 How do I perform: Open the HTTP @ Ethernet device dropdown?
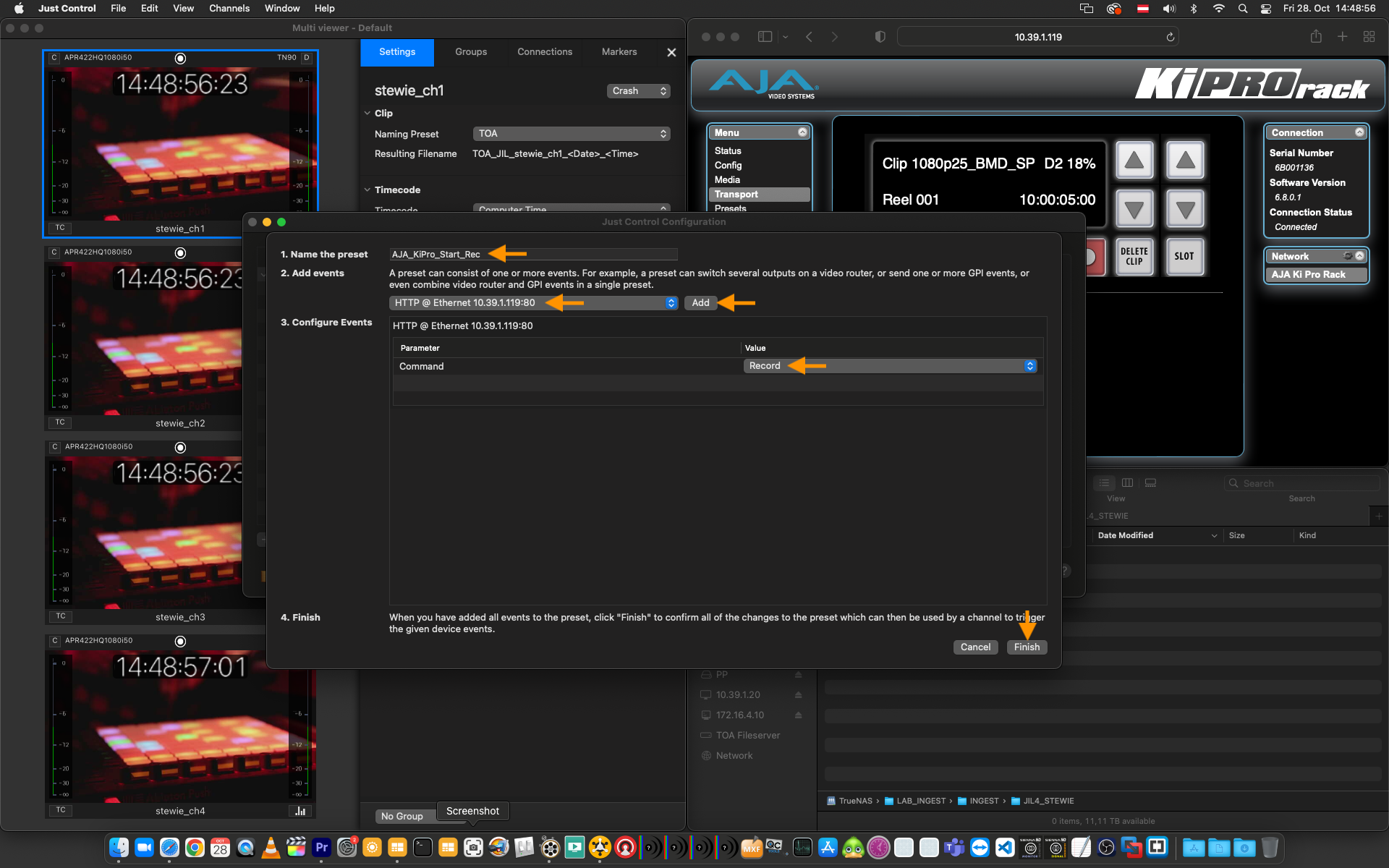pos(533,303)
